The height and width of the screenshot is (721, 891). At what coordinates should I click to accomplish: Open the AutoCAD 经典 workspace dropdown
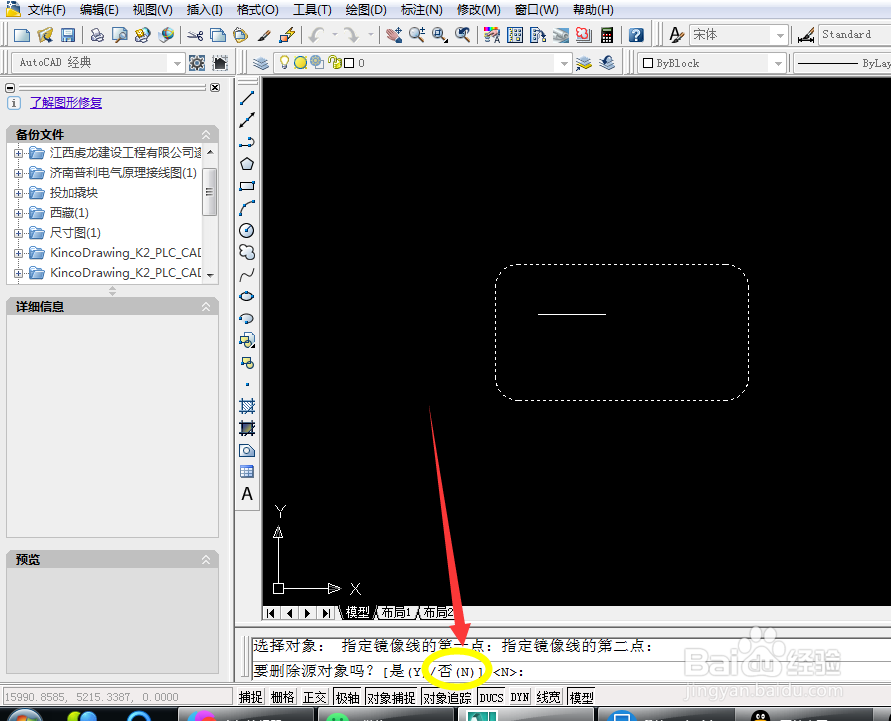coord(177,63)
